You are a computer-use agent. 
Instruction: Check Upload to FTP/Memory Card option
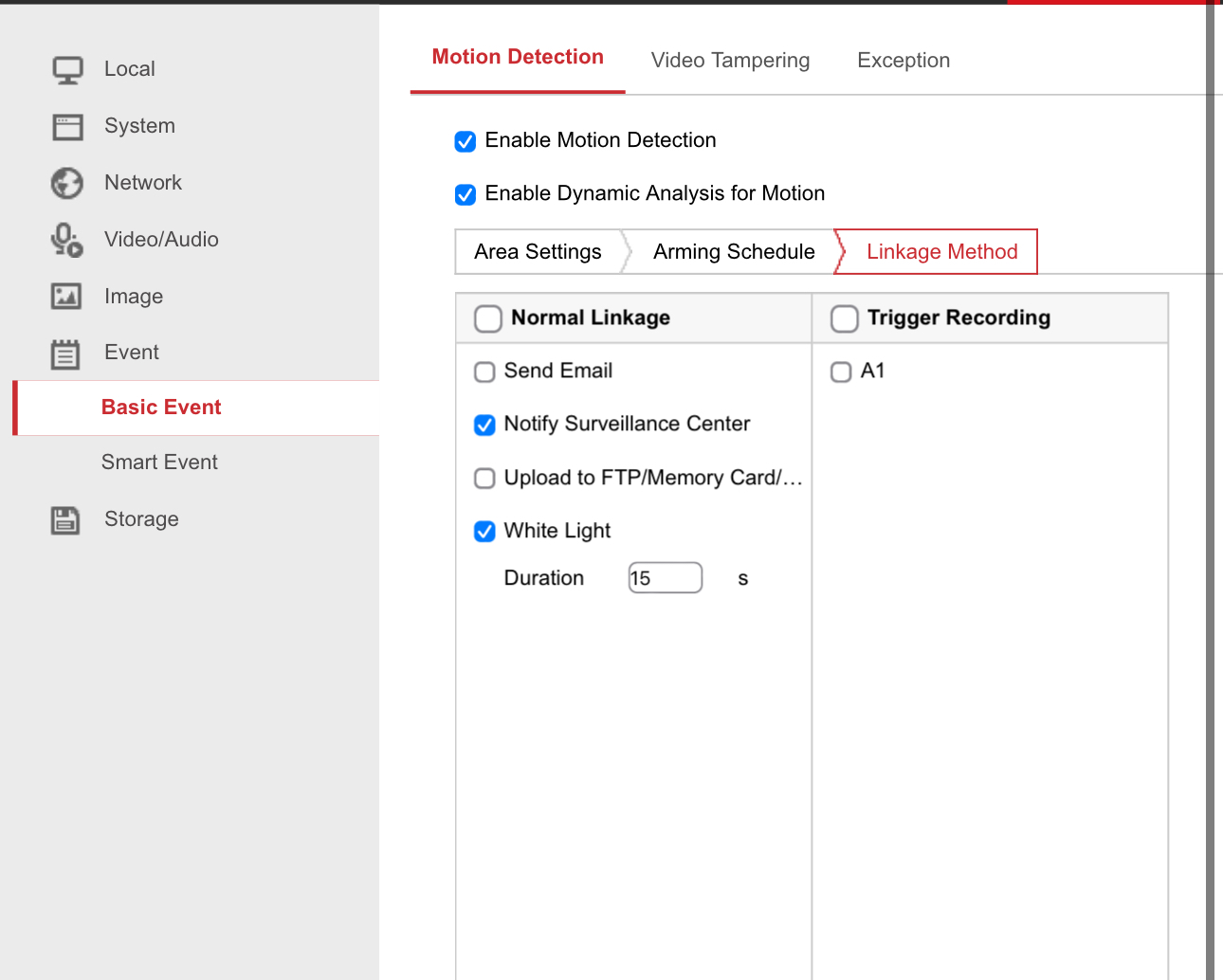(484, 479)
